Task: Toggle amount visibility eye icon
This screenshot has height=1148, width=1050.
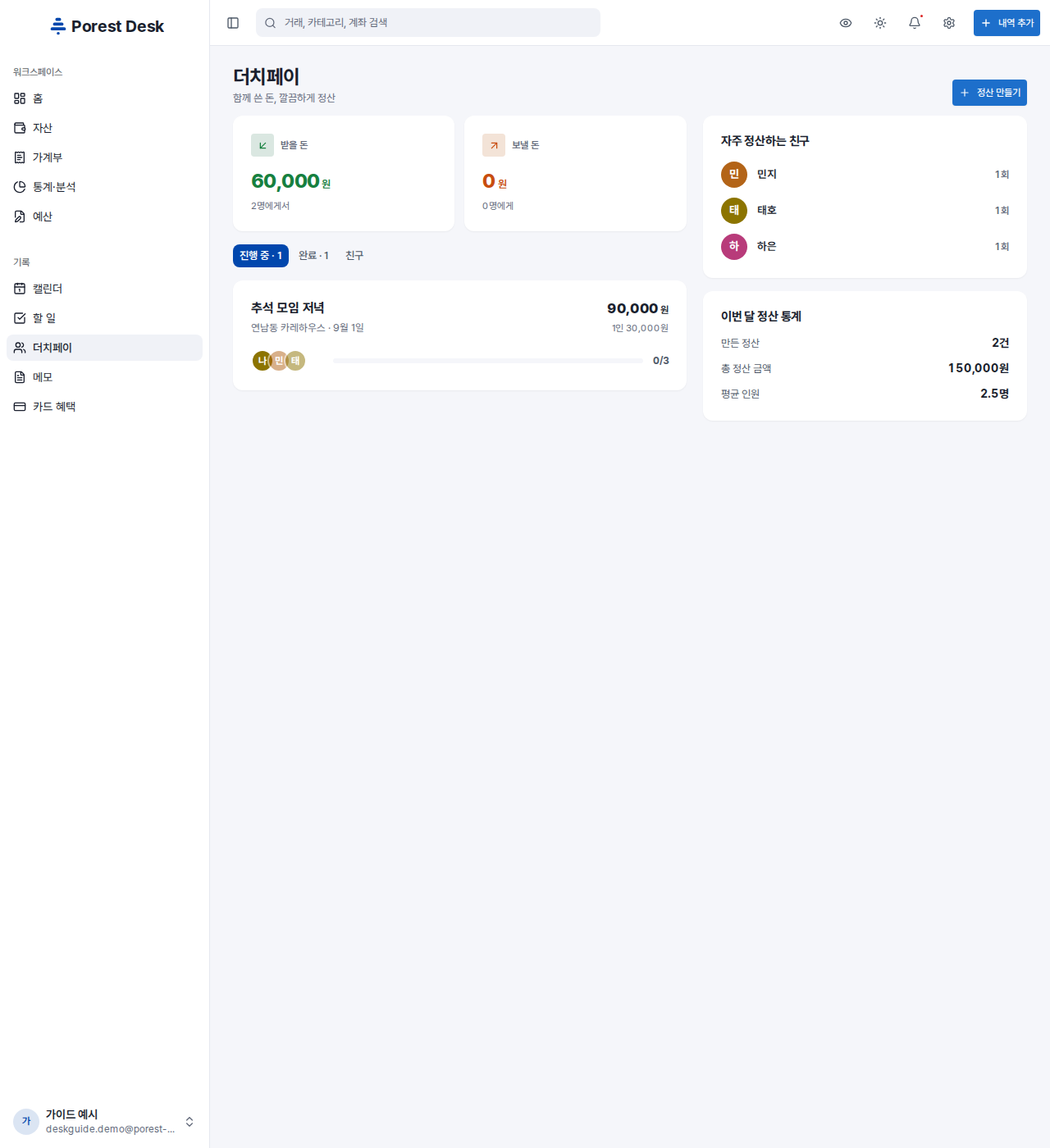Action: 846,23
